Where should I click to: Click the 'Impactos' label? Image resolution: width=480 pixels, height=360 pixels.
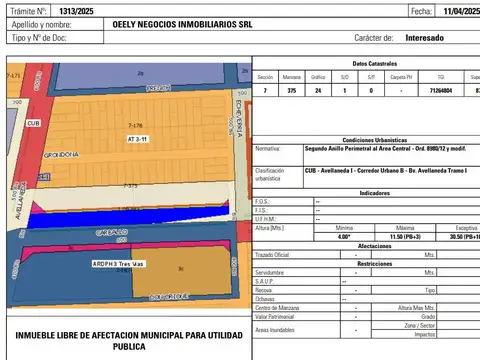tap(425, 334)
